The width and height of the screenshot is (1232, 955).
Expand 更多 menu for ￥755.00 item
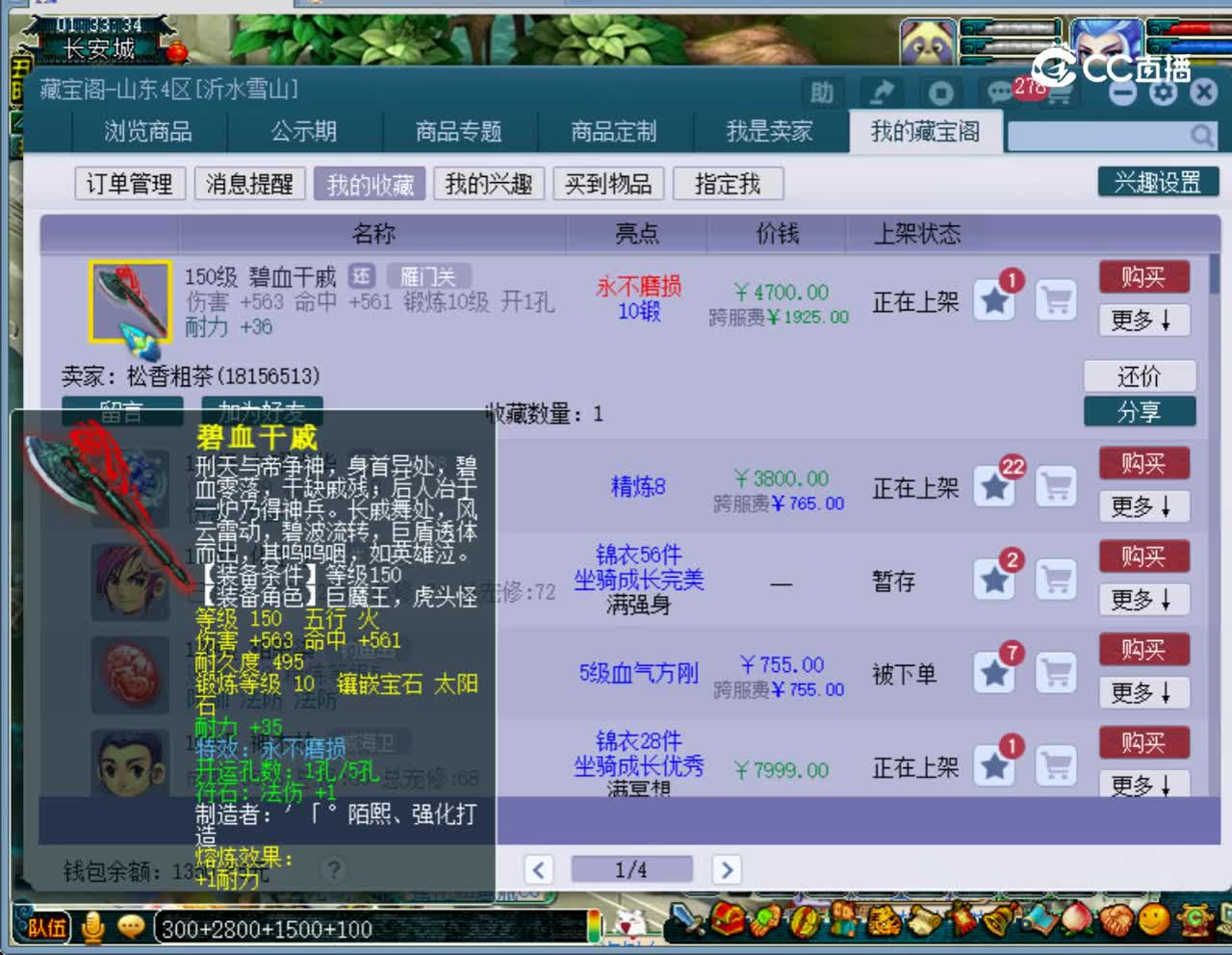[1144, 692]
